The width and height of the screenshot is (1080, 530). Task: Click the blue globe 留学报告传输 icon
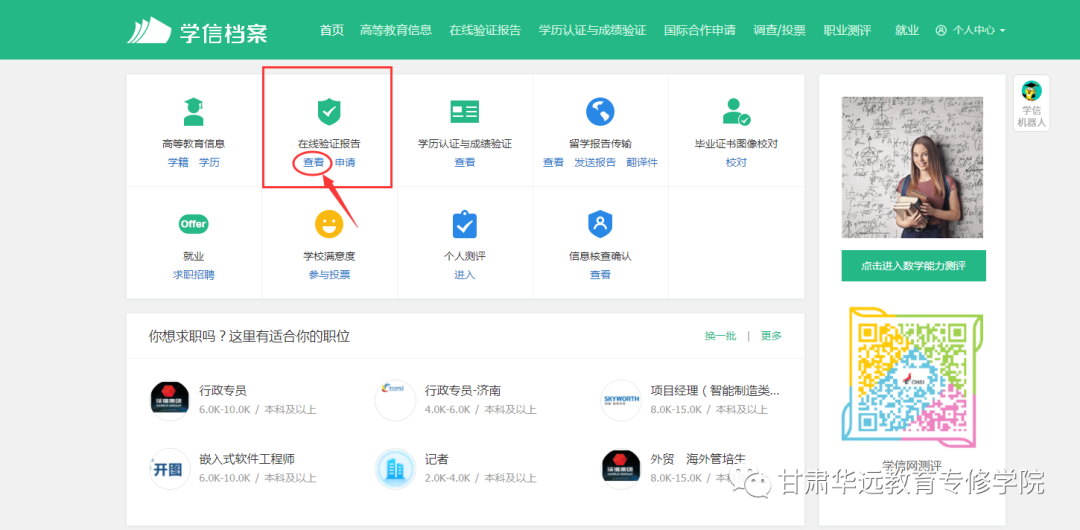(600, 111)
